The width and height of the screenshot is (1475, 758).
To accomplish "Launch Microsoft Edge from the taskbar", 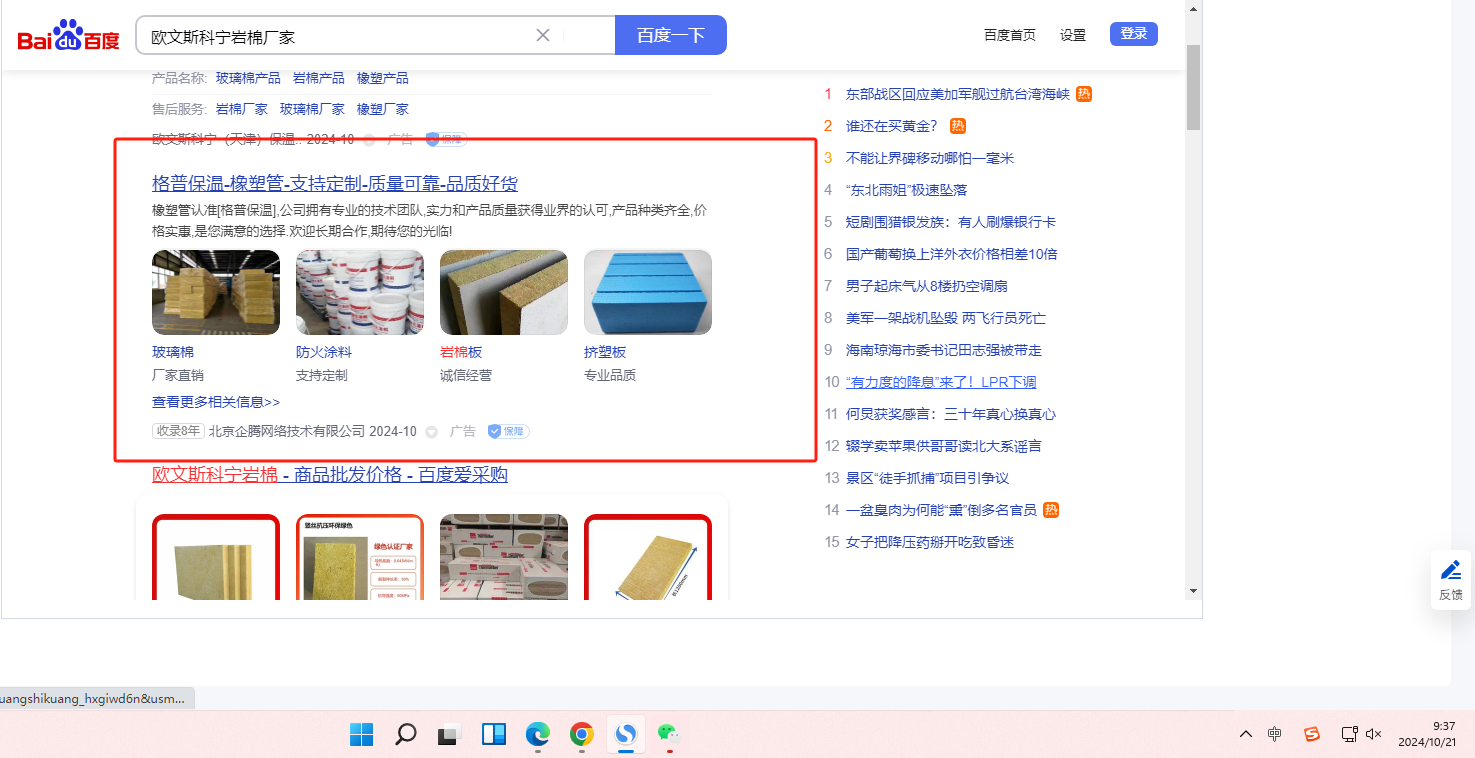I will tap(538, 735).
